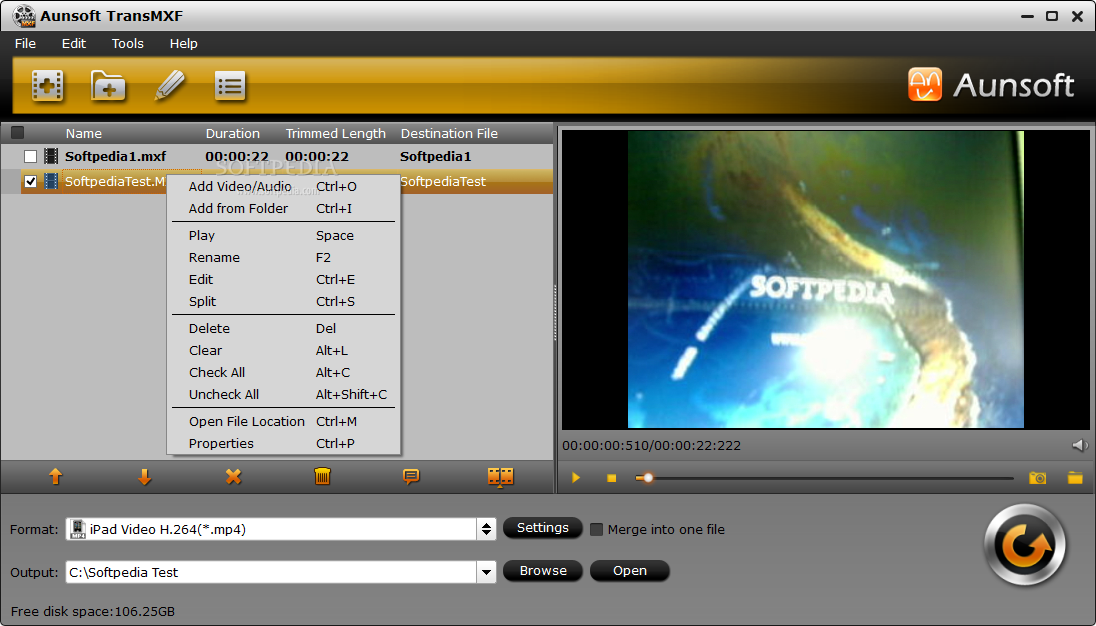Click the Settings button
Image resolution: width=1096 pixels, height=626 pixels.
point(542,527)
